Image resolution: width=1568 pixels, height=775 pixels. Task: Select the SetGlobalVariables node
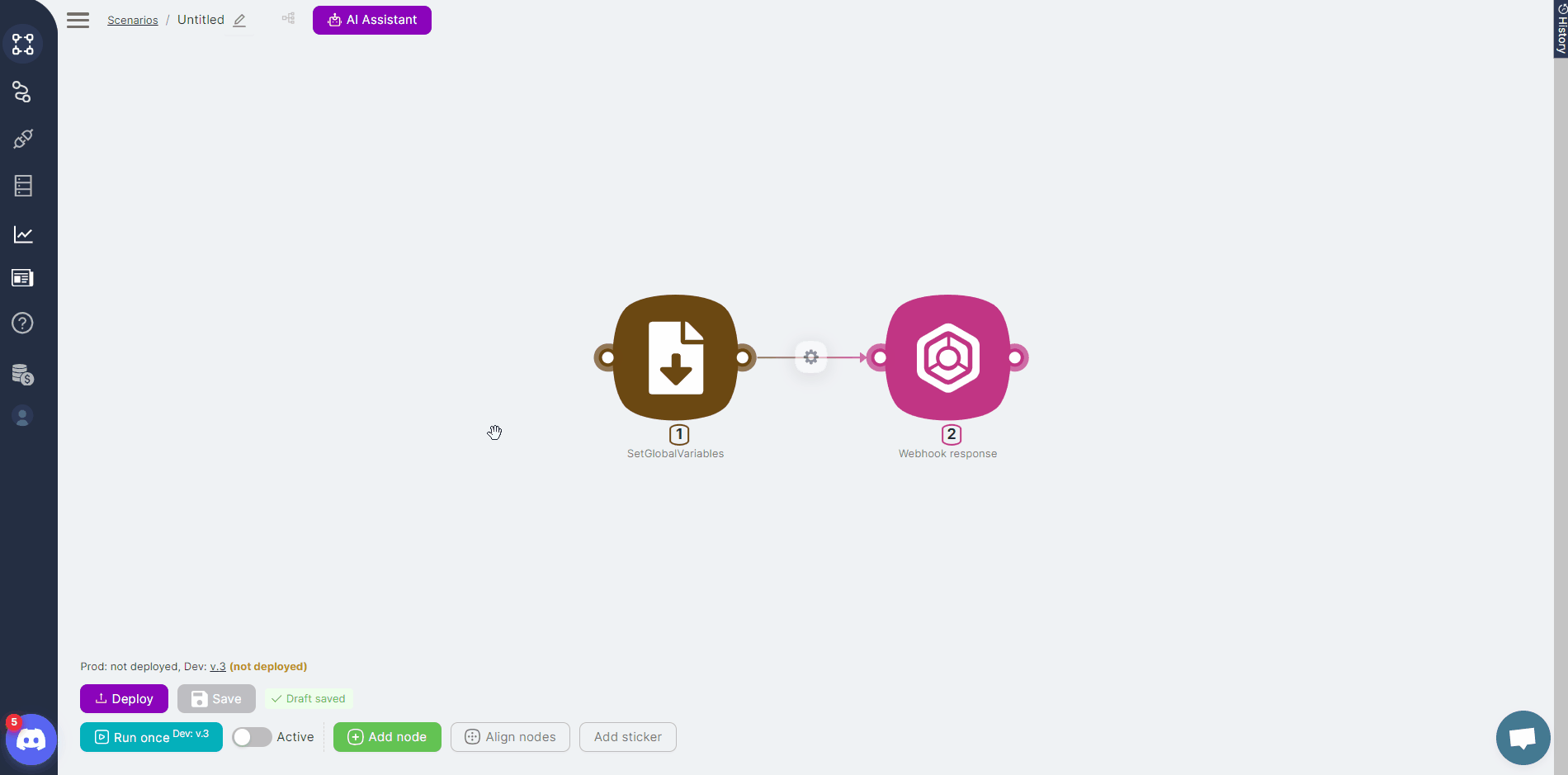[675, 357]
